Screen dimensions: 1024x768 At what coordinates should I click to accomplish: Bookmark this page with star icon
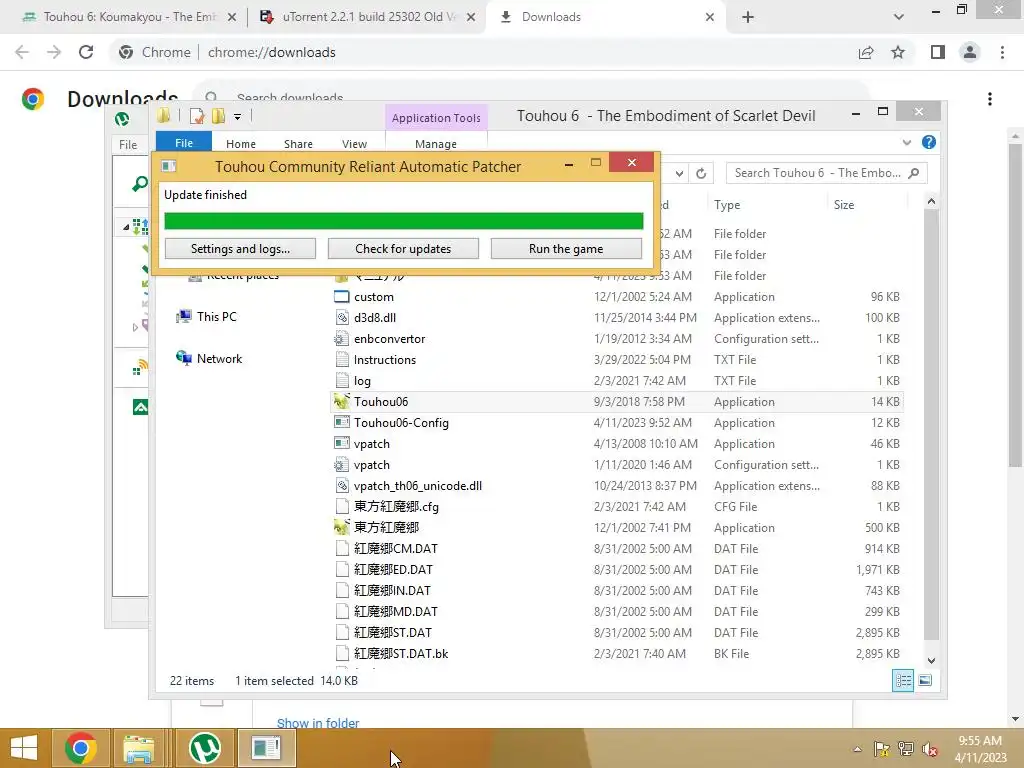point(898,52)
